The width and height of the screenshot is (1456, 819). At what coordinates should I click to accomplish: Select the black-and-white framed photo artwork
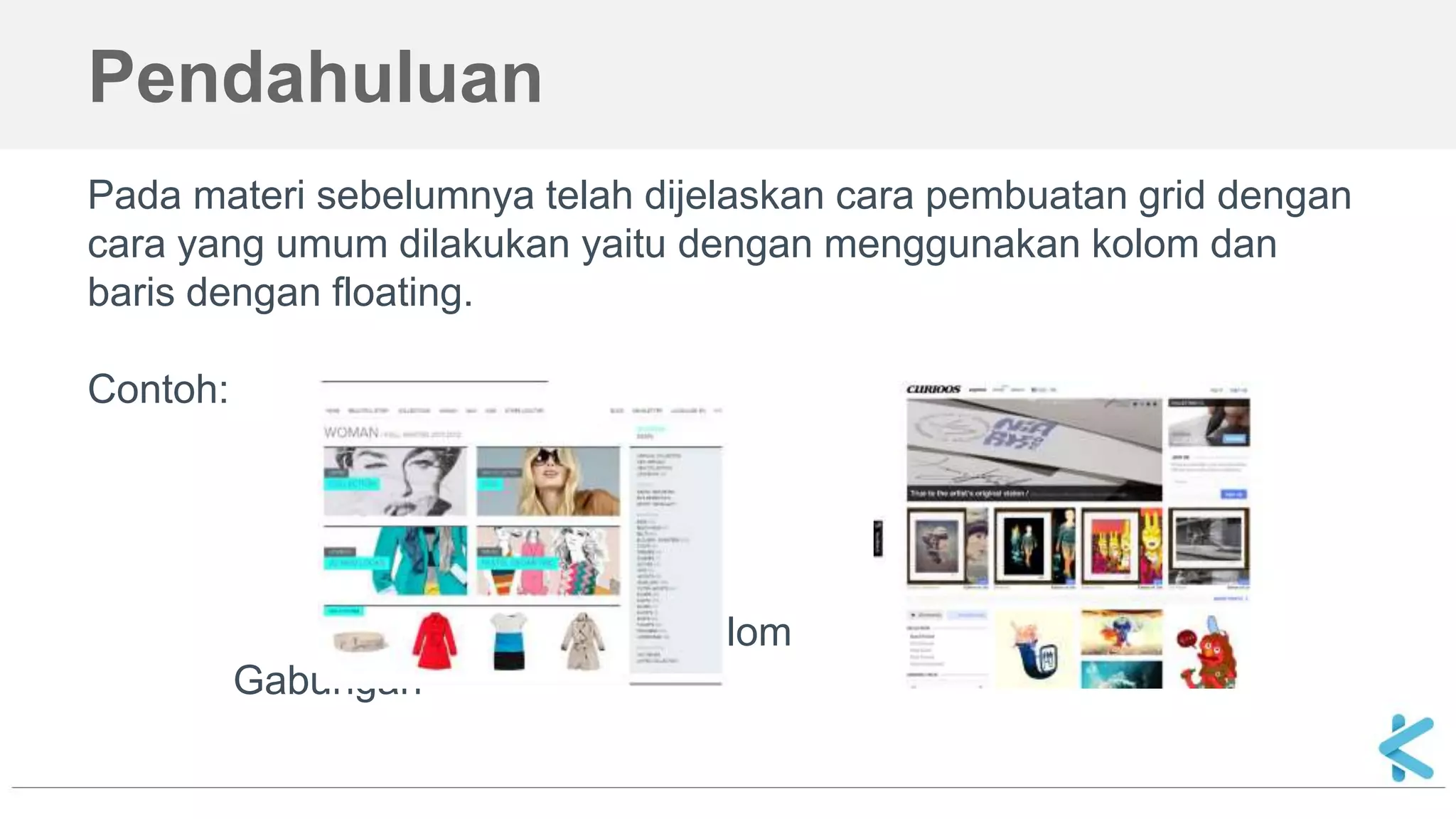[1209, 546]
